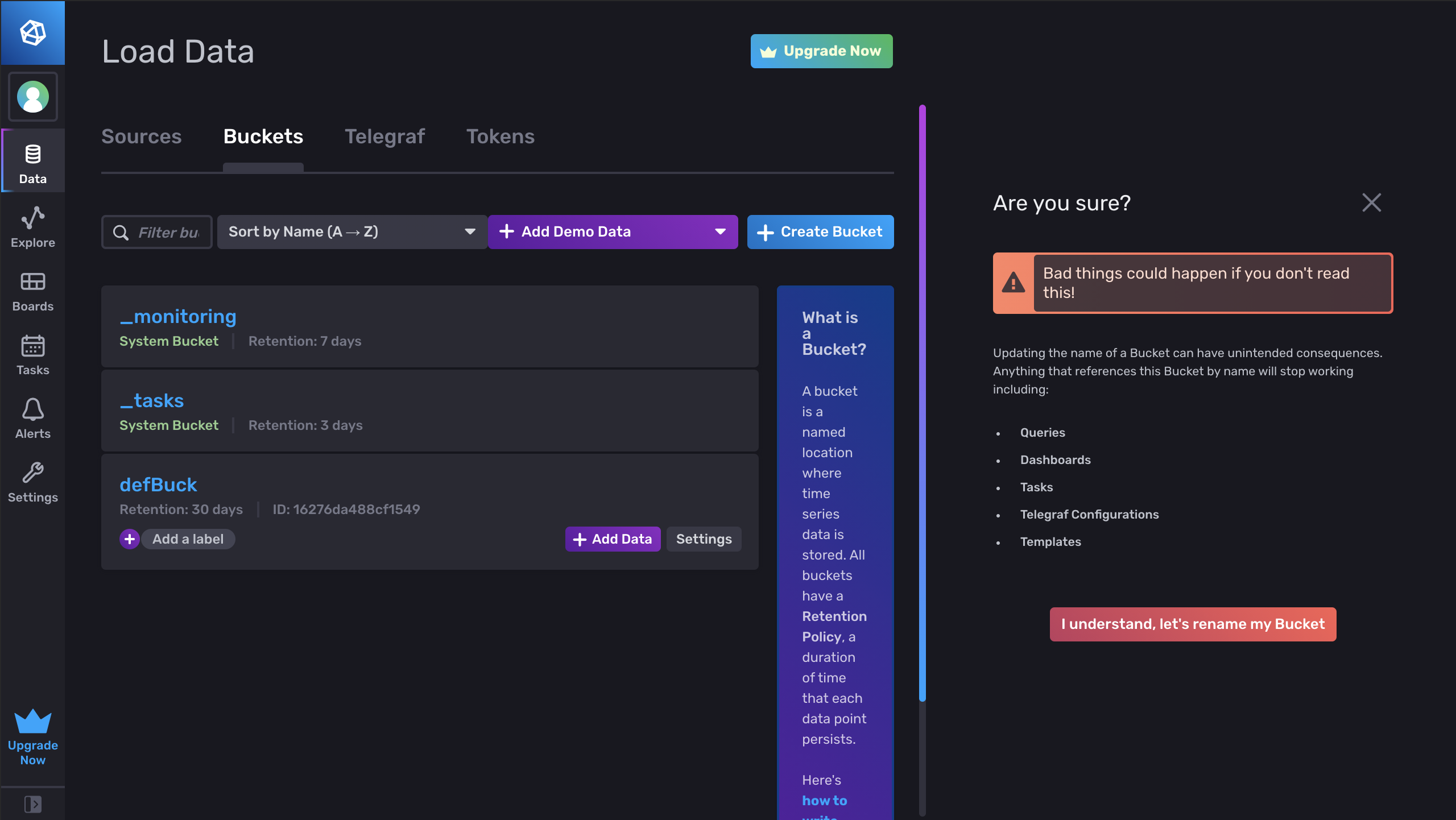1456x820 pixels.
Task: Click the Filter buckets search field
Action: click(x=167, y=232)
